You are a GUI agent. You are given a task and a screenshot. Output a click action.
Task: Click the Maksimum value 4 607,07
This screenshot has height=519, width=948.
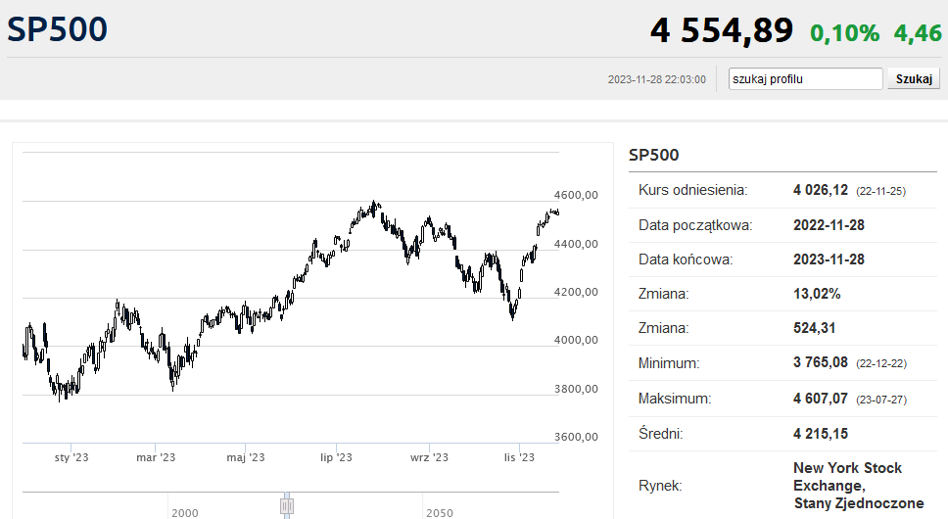pos(820,399)
